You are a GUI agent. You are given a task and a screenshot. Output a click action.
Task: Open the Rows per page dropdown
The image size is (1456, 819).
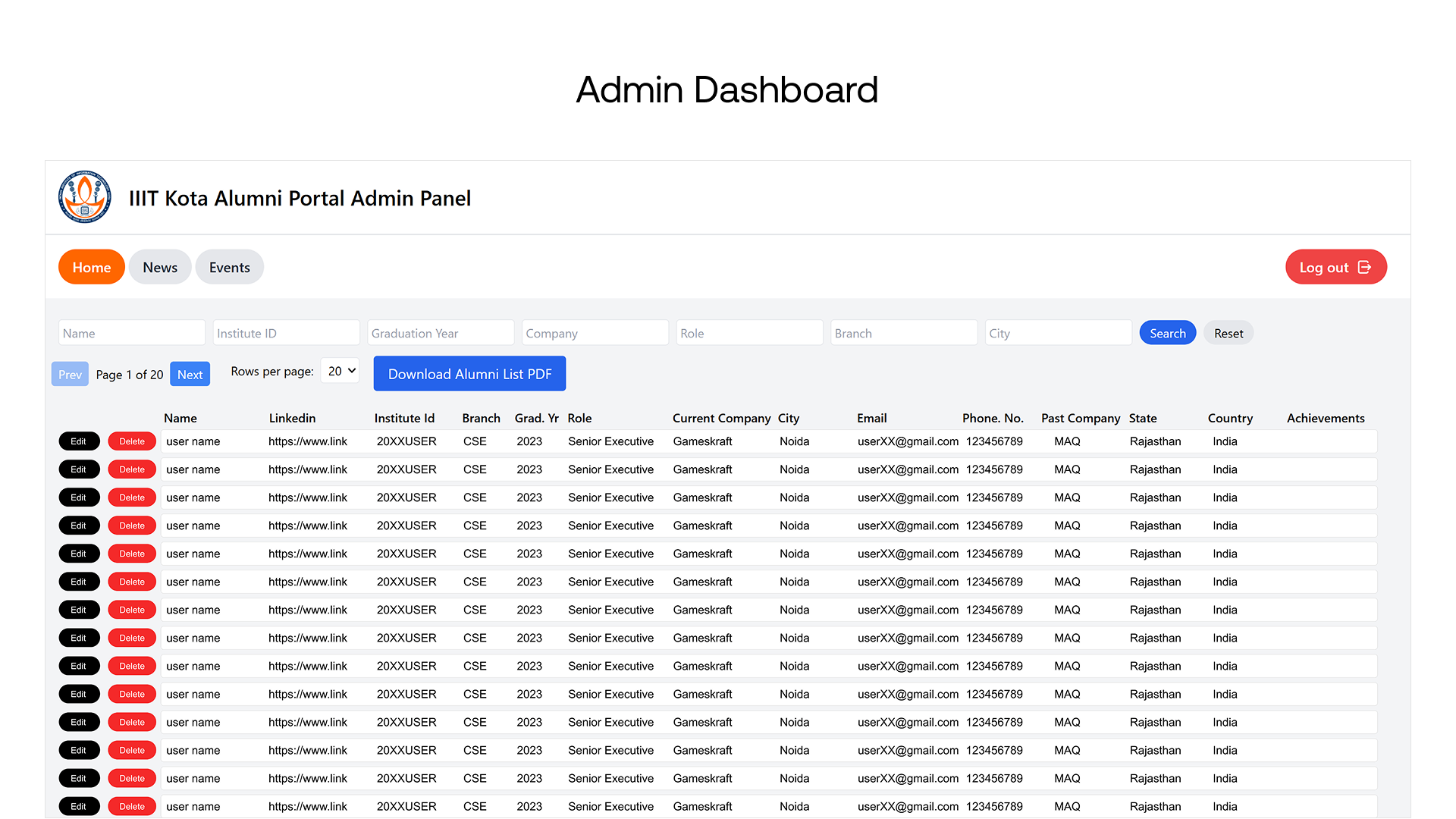(x=340, y=371)
